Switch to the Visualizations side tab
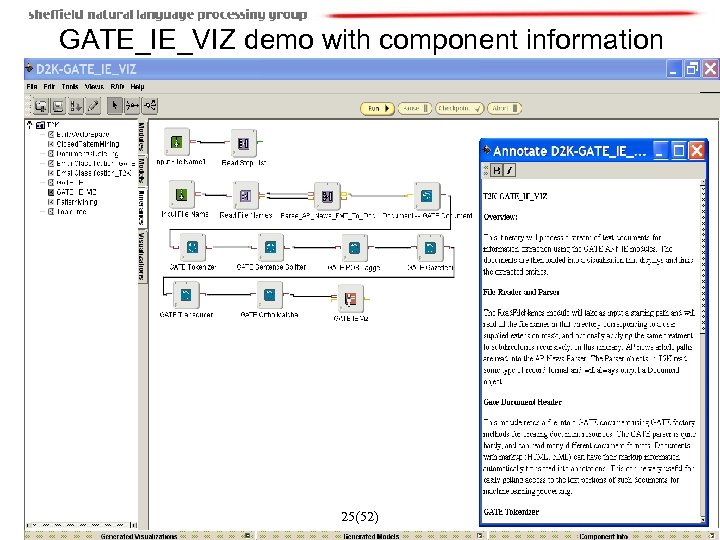The height and width of the screenshot is (540, 720). (142, 255)
